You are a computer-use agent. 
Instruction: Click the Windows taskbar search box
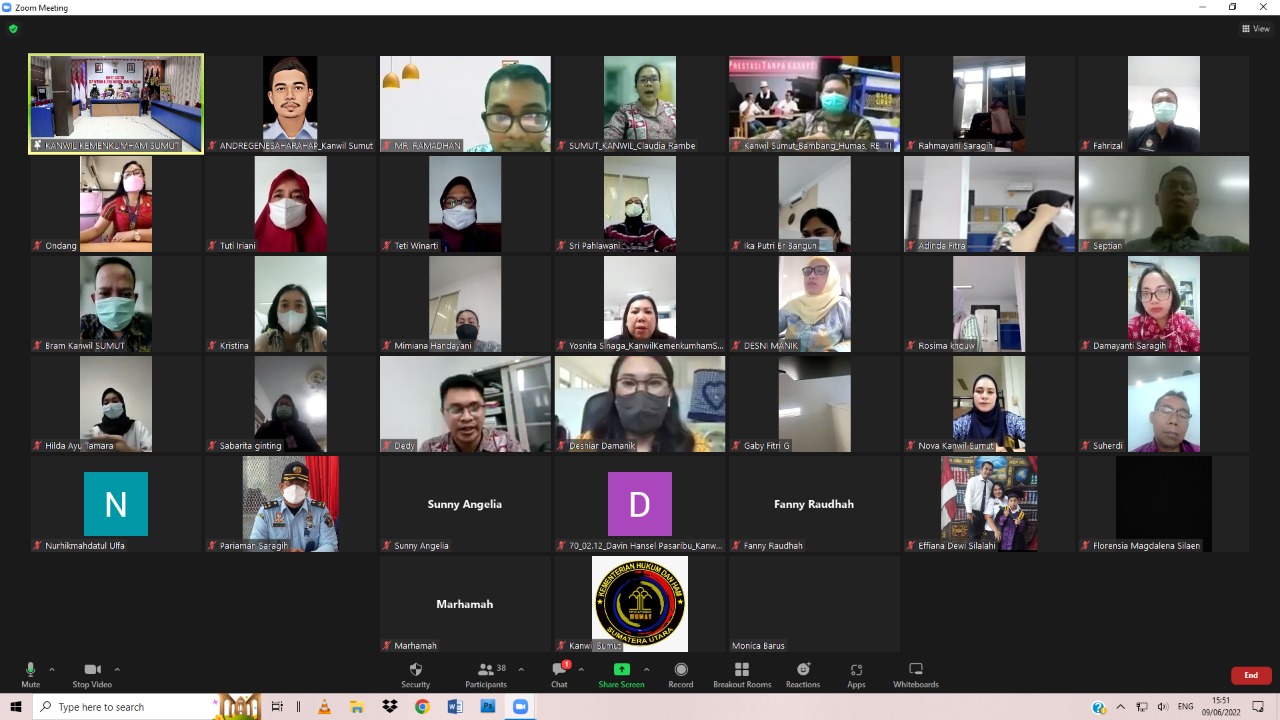coord(125,707)
